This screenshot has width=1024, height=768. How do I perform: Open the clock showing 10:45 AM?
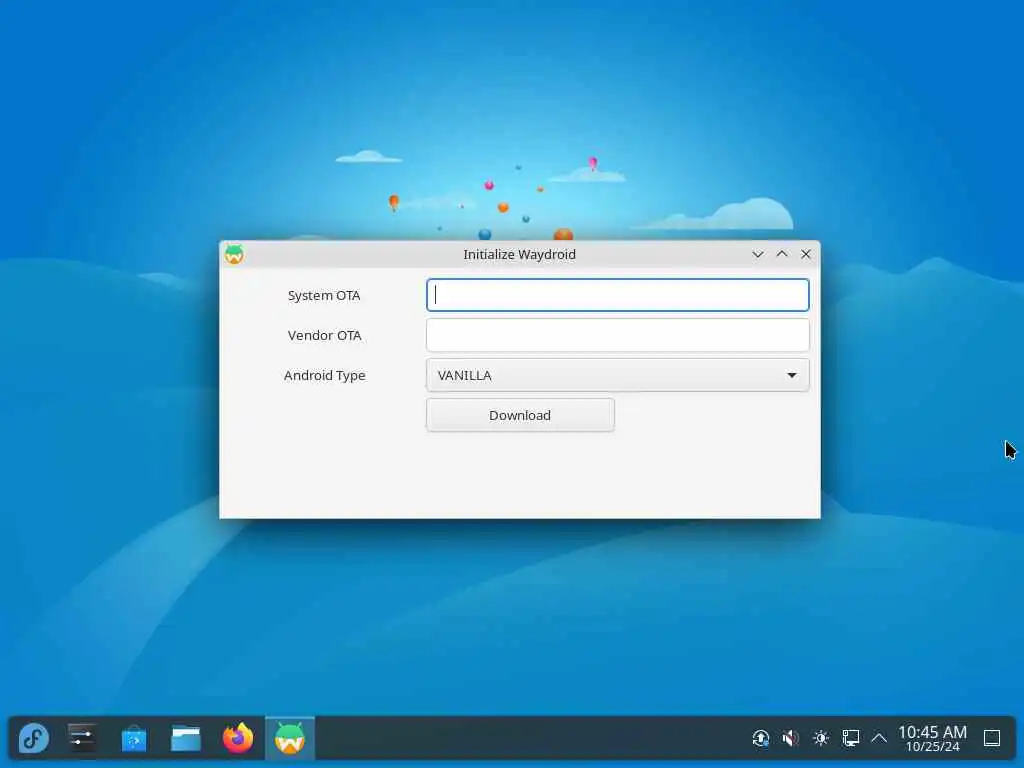(932, 739)
